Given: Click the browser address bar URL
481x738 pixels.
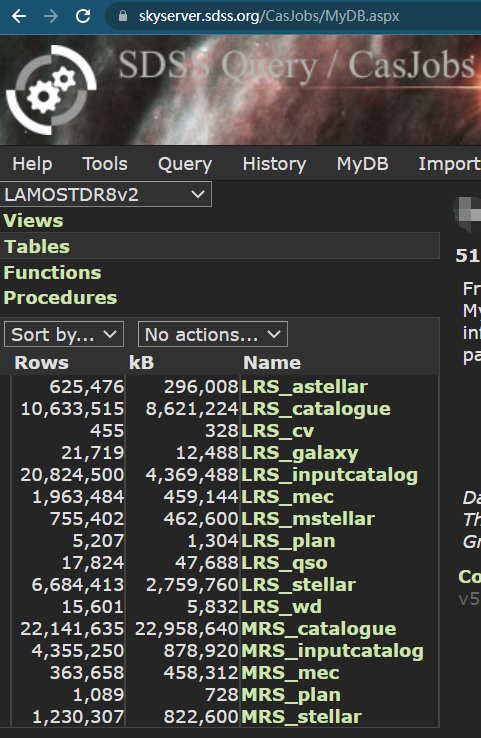Looking at the screenshot, I should click(x=269, y=16).
